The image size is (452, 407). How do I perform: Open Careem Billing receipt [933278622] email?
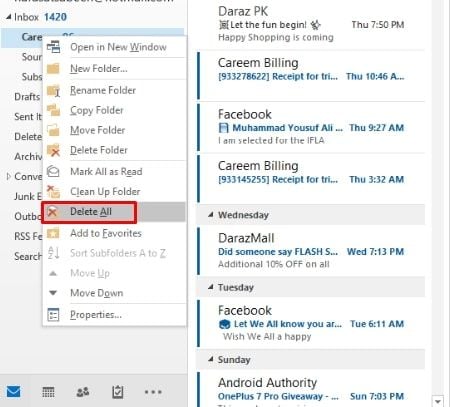click(x=311, y=76)
